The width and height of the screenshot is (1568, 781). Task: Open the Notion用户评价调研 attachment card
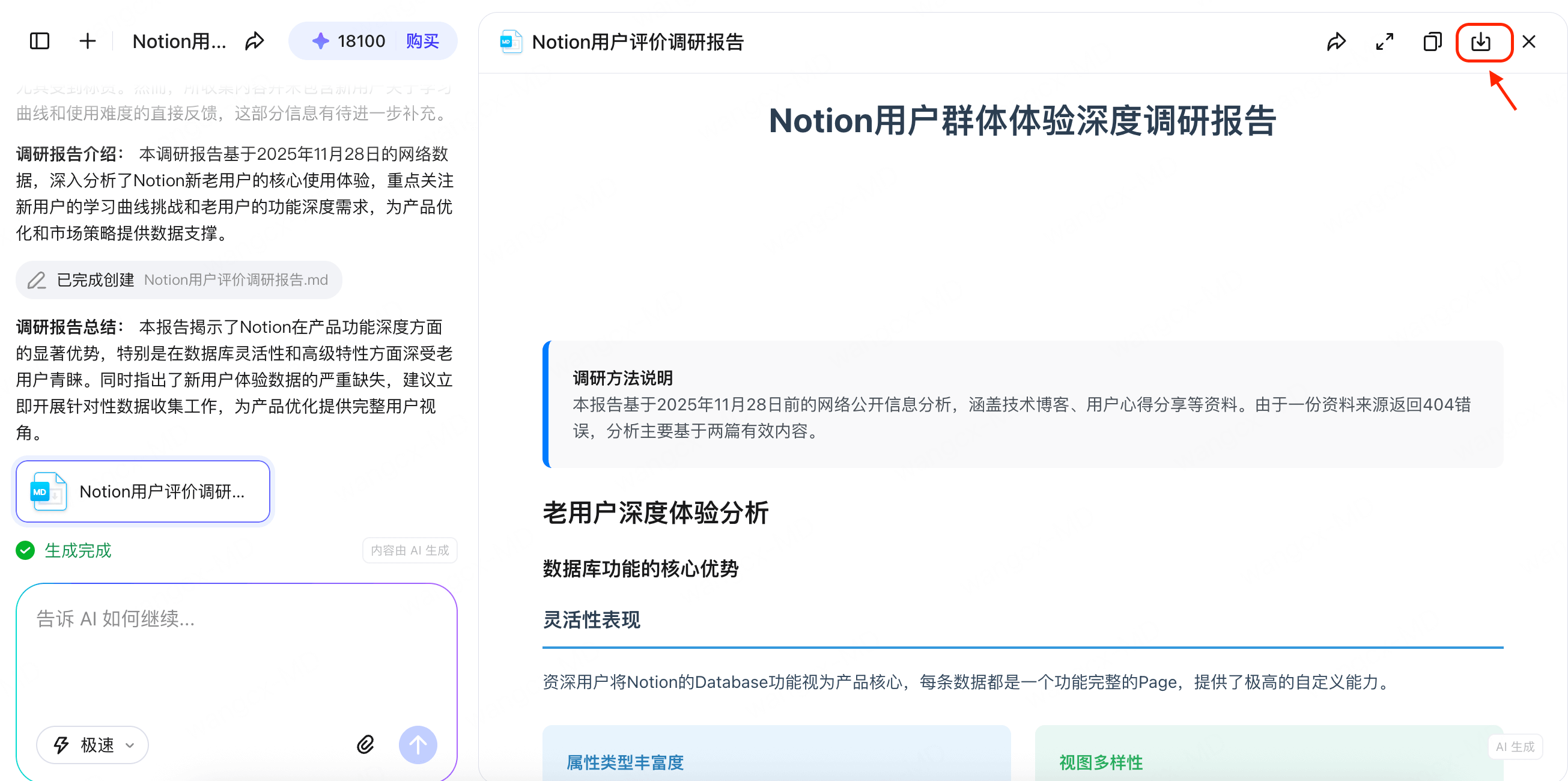142,491
